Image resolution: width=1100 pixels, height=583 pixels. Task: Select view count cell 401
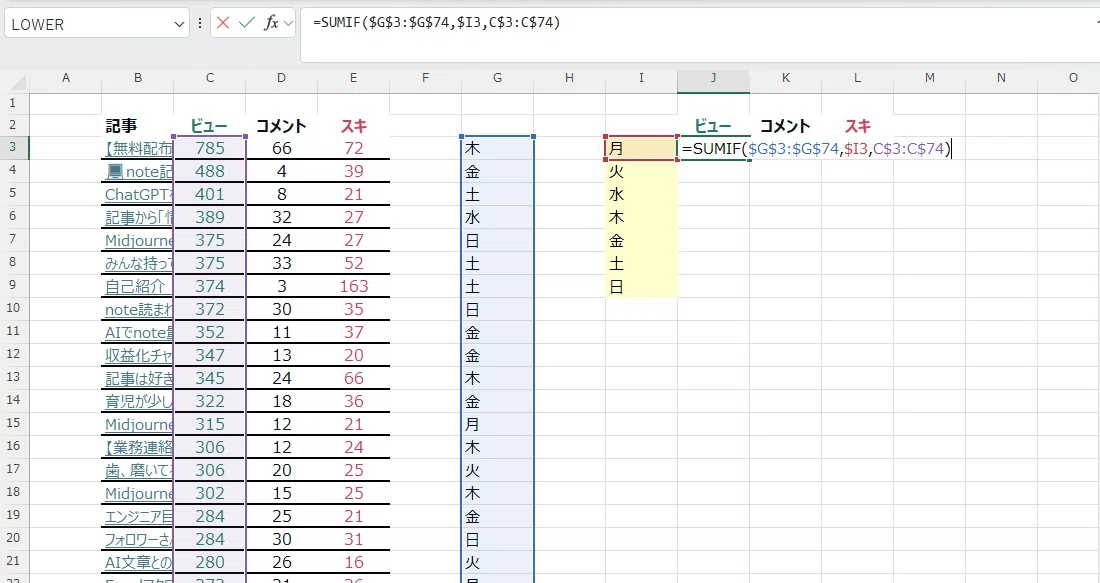tap(210, 194)
